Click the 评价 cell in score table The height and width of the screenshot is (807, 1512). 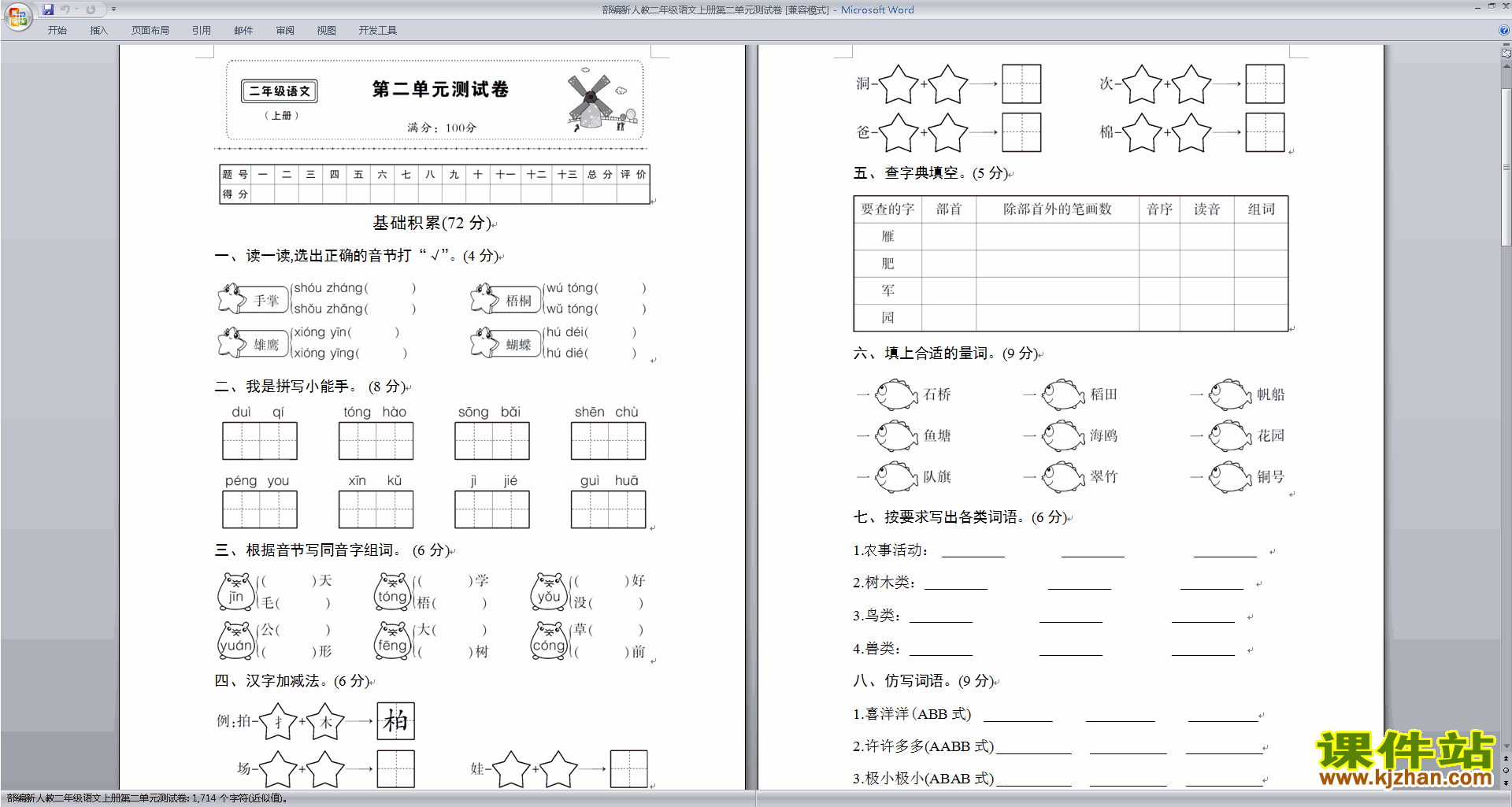tap(633, 174)
